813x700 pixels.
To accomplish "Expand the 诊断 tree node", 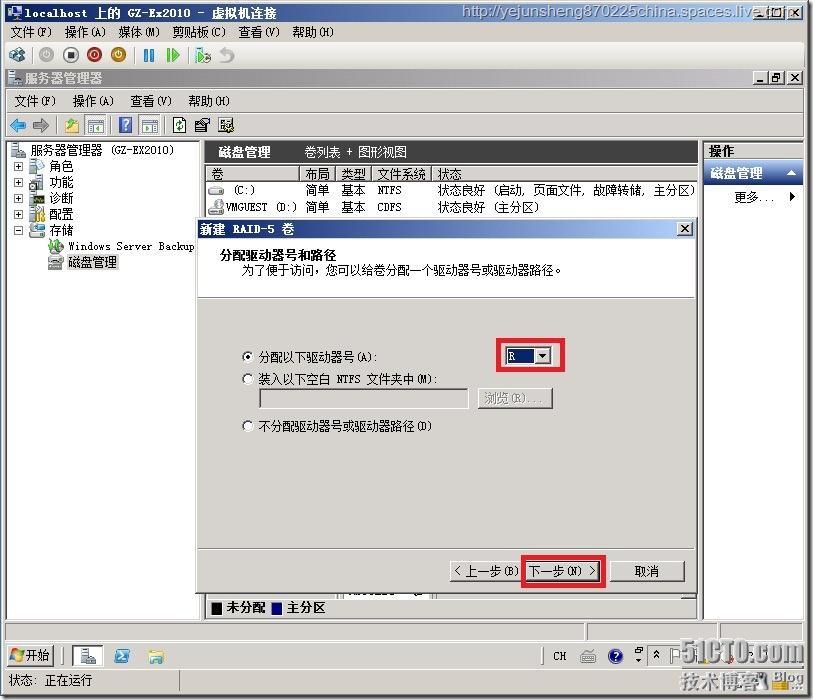I will 19,199.
